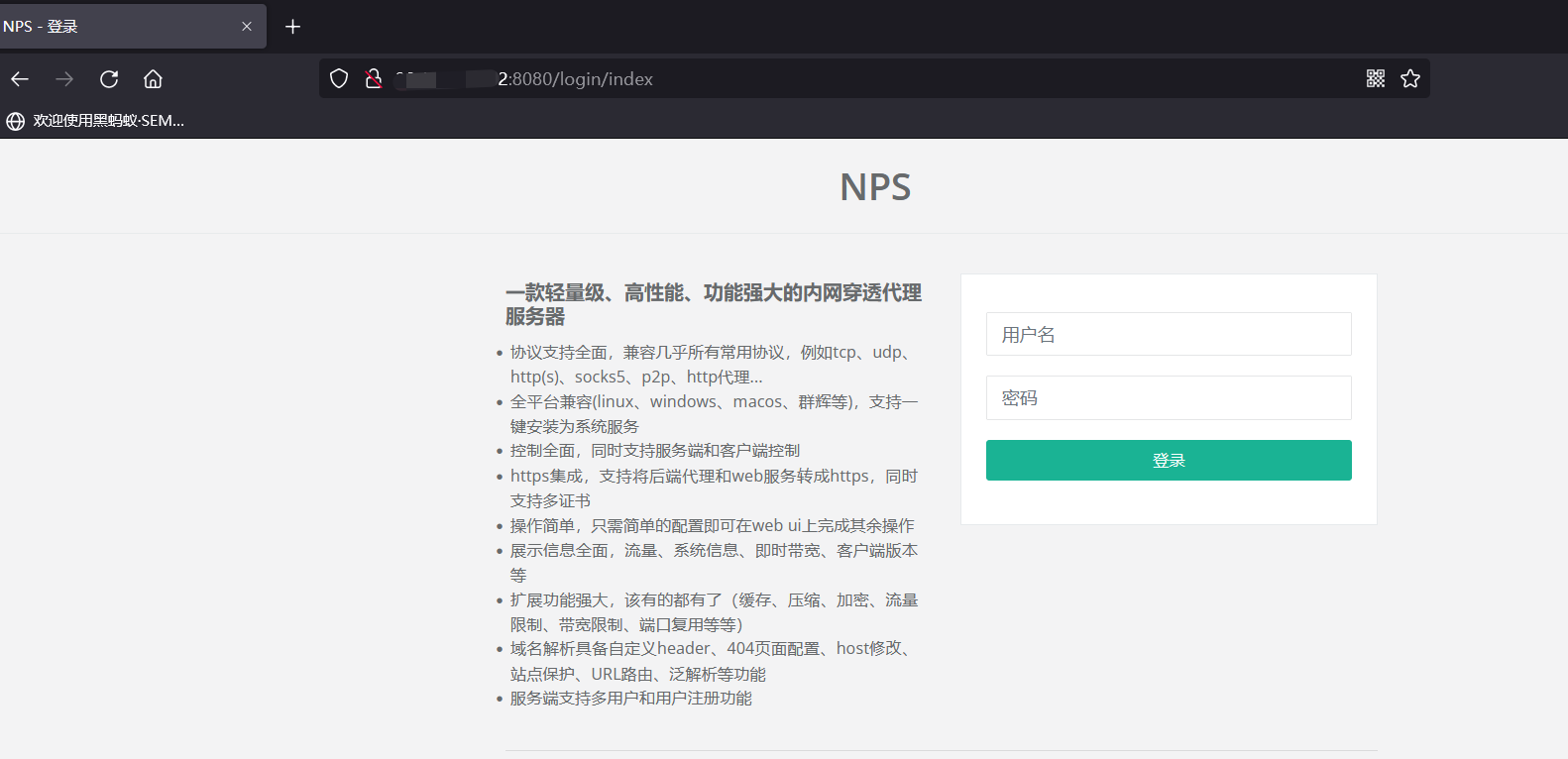The height and width of the screenshot is (759, 1568).
Task: Click the https集成 bullet text
Action: [x=714, y=488]
